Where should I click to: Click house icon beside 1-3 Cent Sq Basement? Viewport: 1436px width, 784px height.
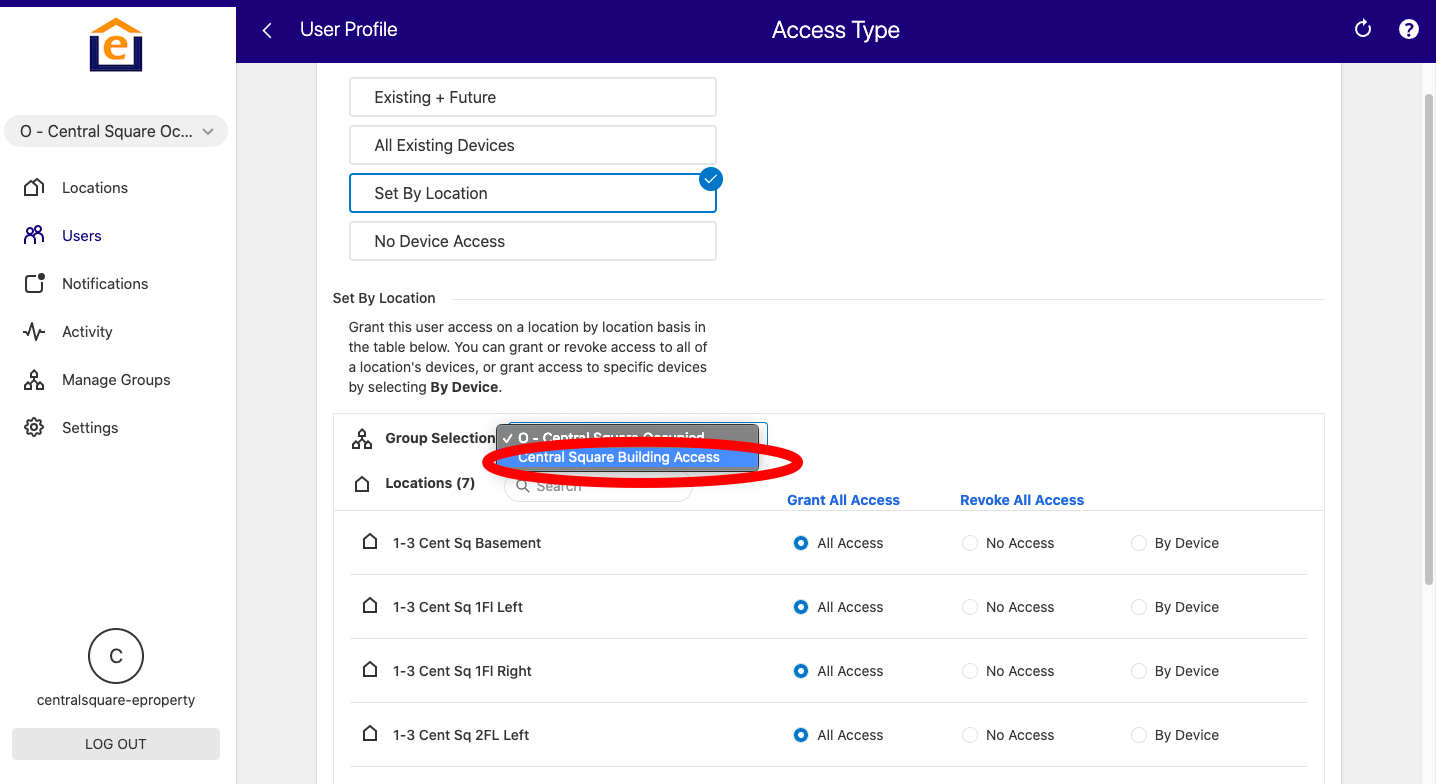coord(370,542)
